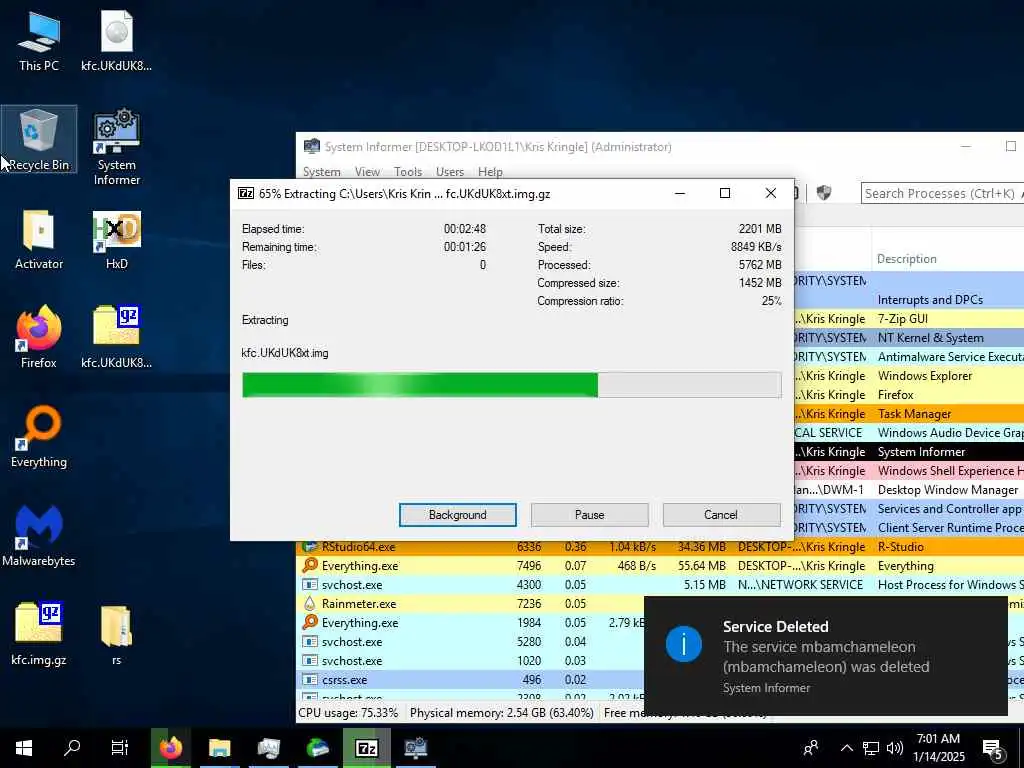Open System menu in System Informer
This screenshot has width=1024, height=768.
(321, 172)
